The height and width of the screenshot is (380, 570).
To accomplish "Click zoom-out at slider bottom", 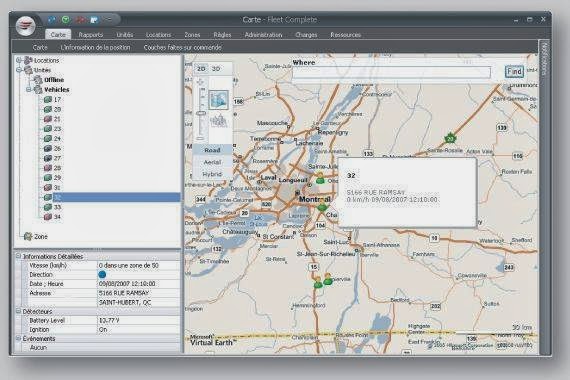I will (x=200, y=139).
